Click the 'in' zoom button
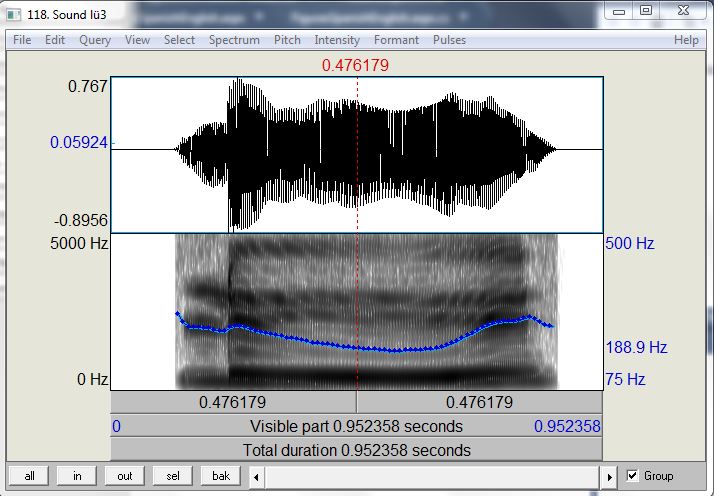The height and width of the screenshot is (496, 714). click(x=77, y=476)
